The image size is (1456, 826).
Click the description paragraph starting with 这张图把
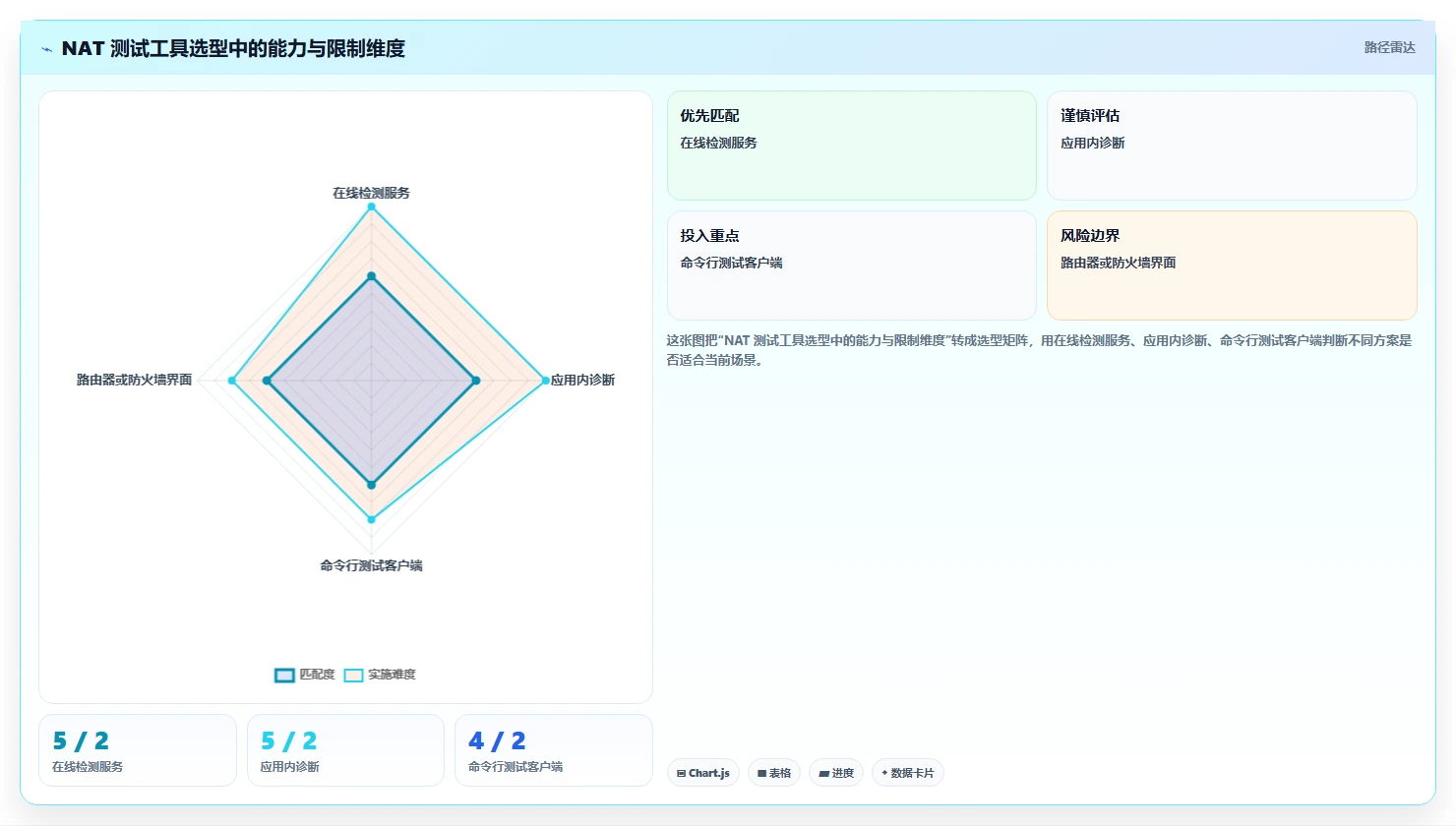click(x=1041, y=350)
